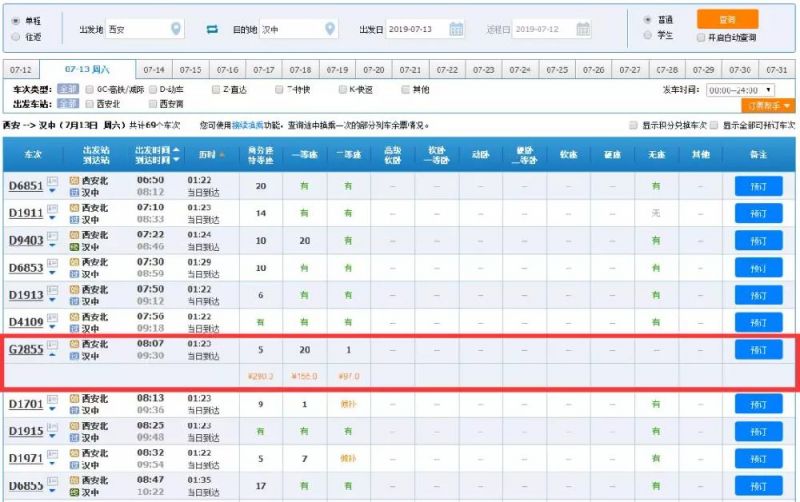
Task: Open the stop list icon beside D1913
Action: click(52, 290)
